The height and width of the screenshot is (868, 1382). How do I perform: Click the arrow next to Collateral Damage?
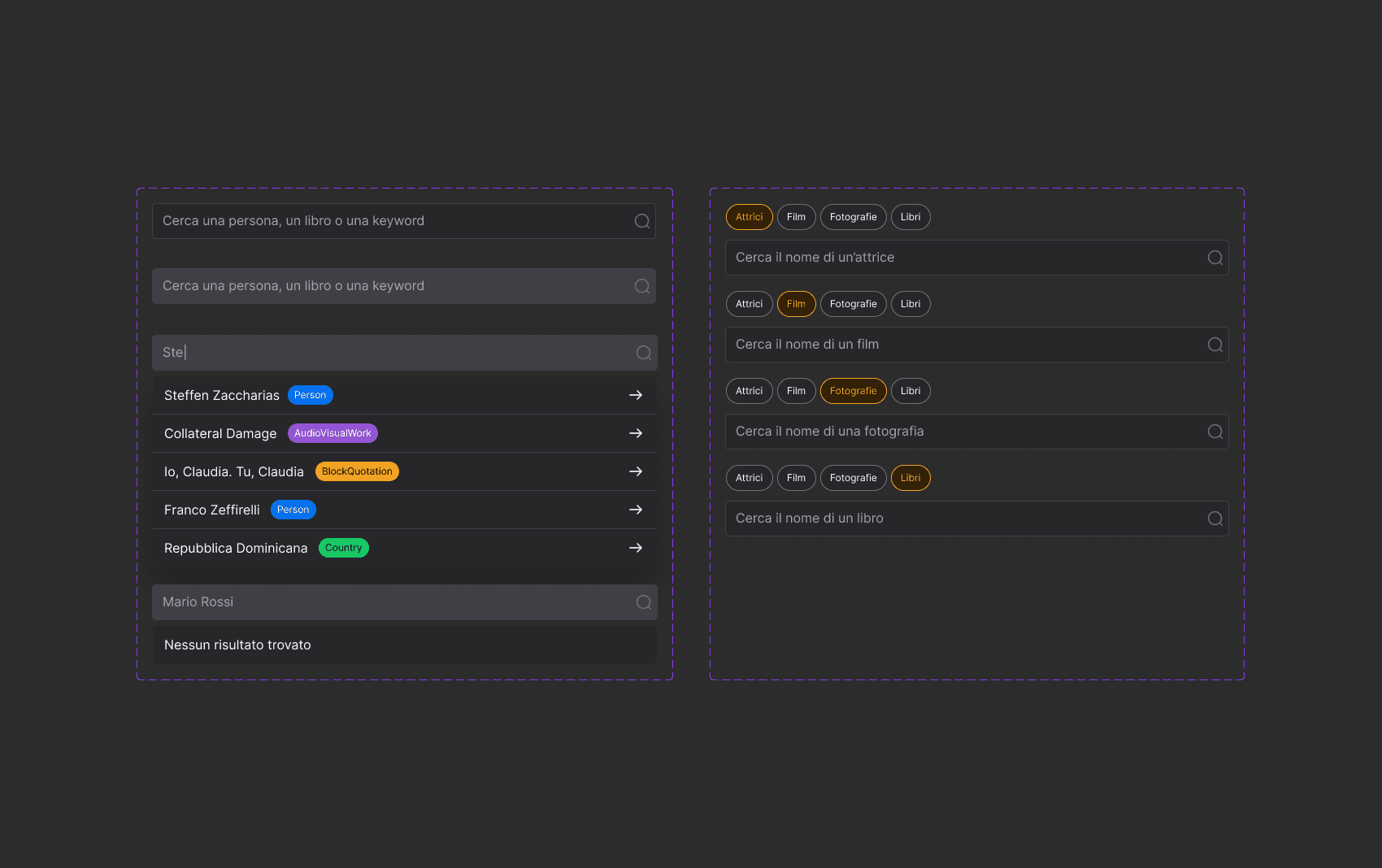tap(636, 433)
